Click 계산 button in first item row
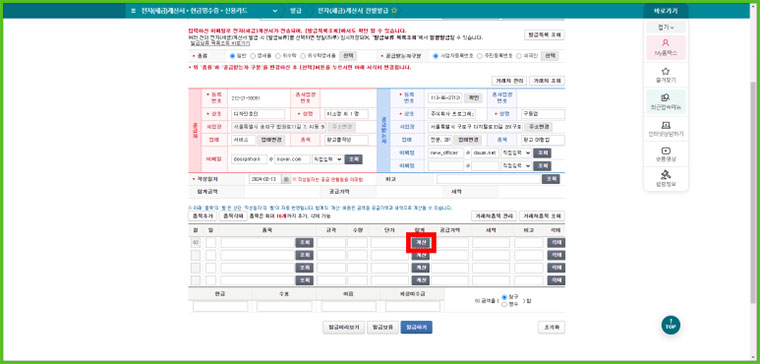 coord(420,242)
